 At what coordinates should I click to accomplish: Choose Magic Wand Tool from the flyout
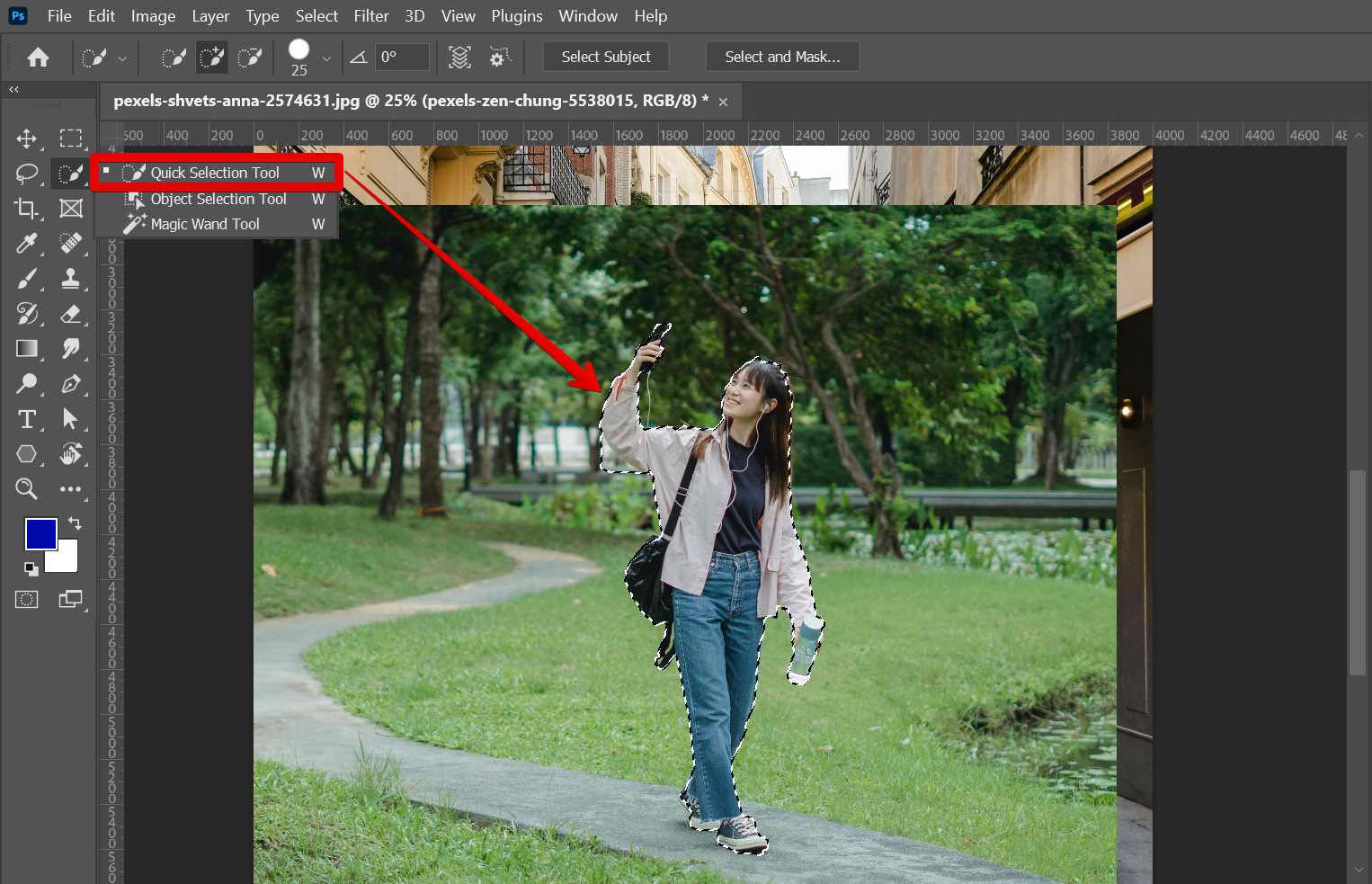pyautogui.click(x=205, y=224)
